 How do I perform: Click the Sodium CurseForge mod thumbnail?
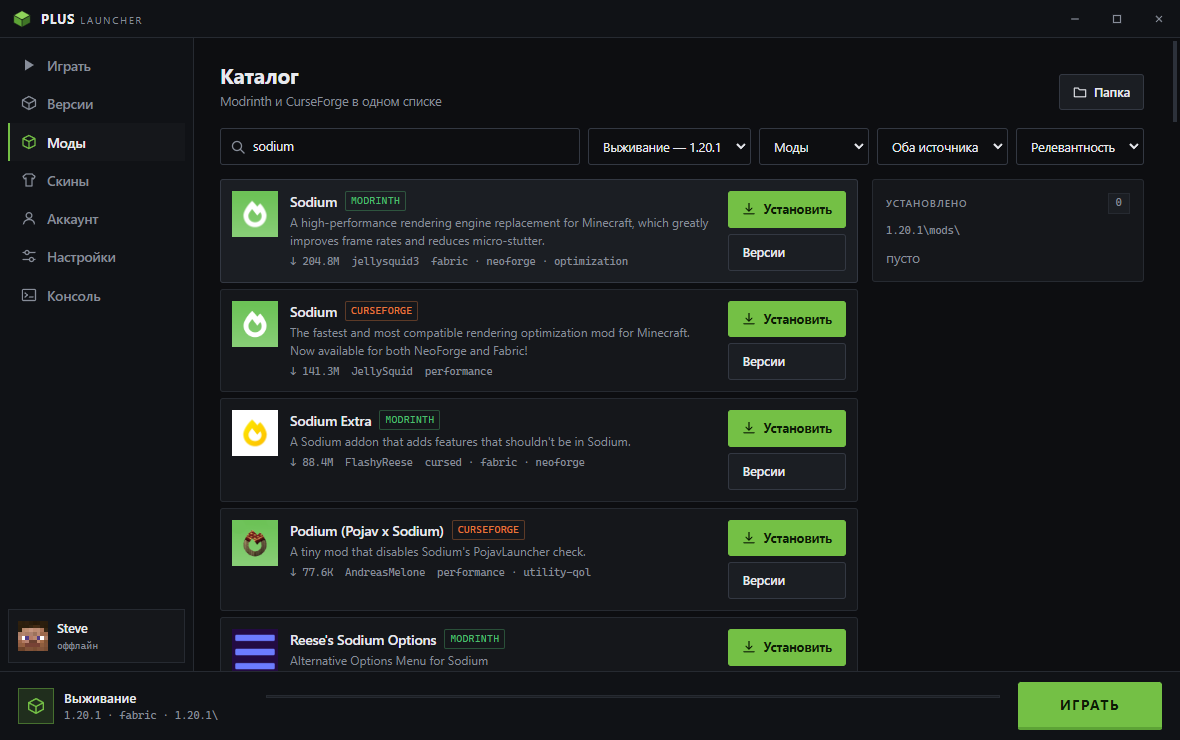point(254,324)
